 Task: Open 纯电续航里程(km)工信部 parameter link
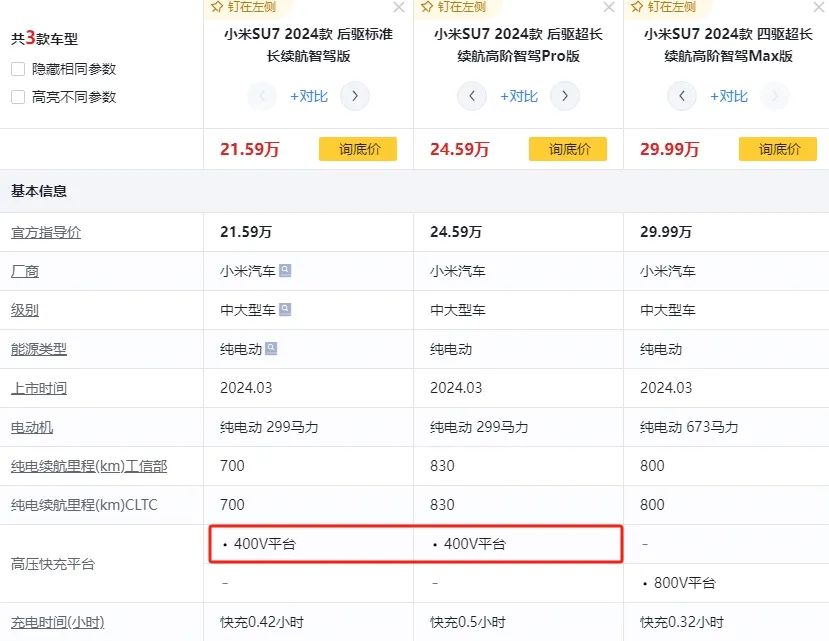point(89,466)
